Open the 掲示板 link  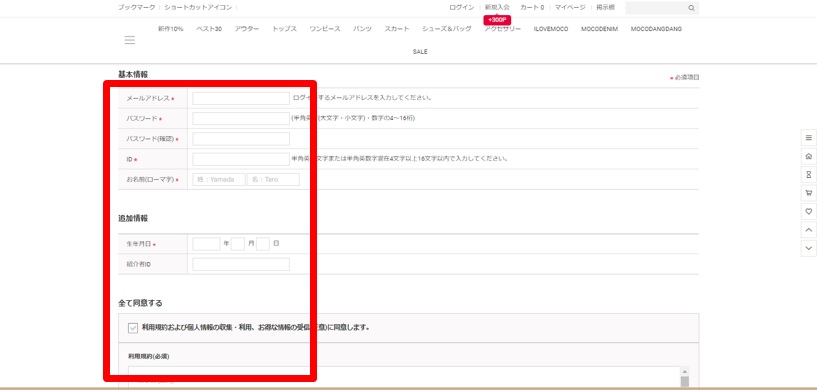(605, 7)
